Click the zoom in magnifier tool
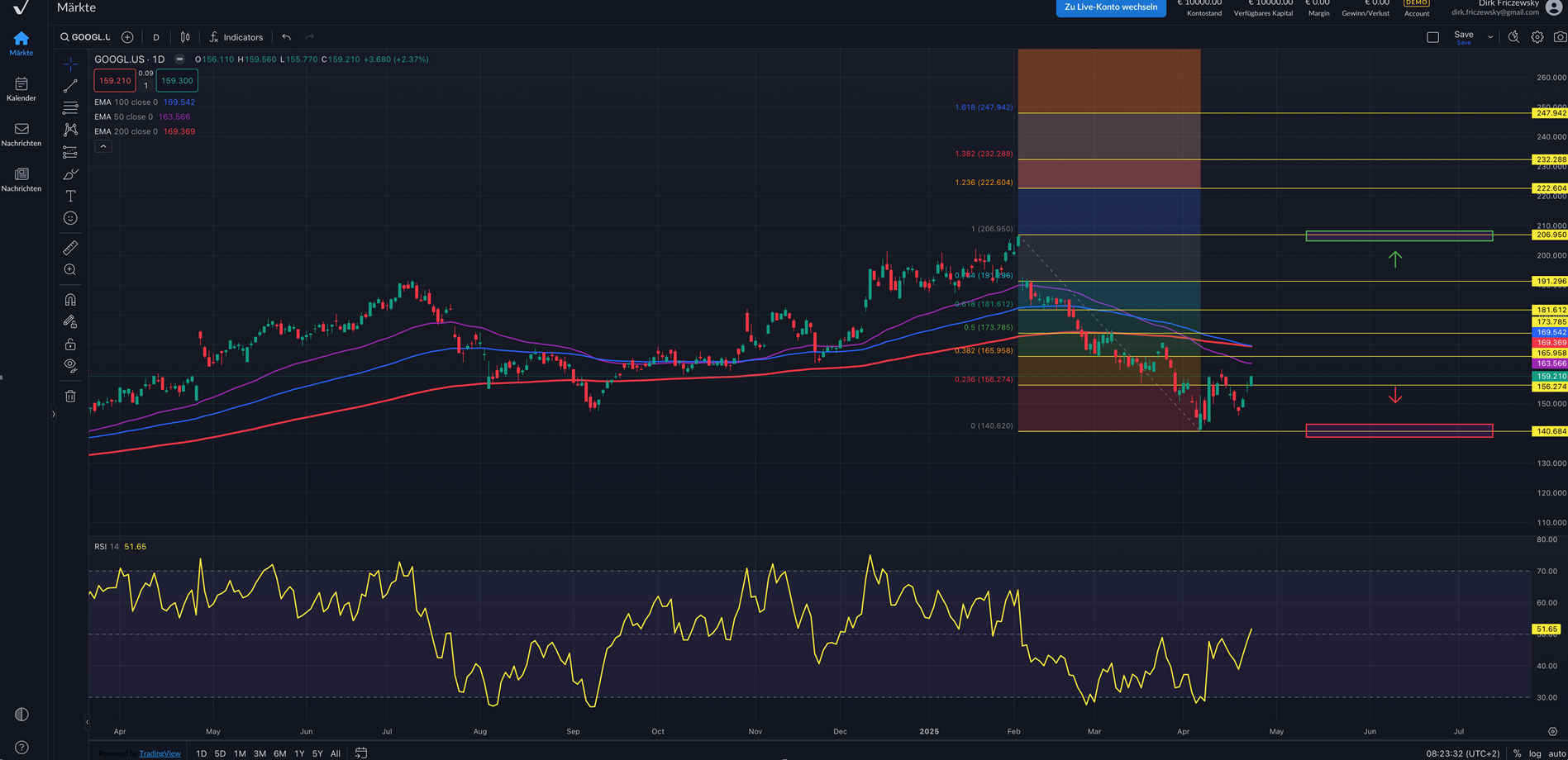The width and height of the screenshot is (1568, 760). coord(70,270)
